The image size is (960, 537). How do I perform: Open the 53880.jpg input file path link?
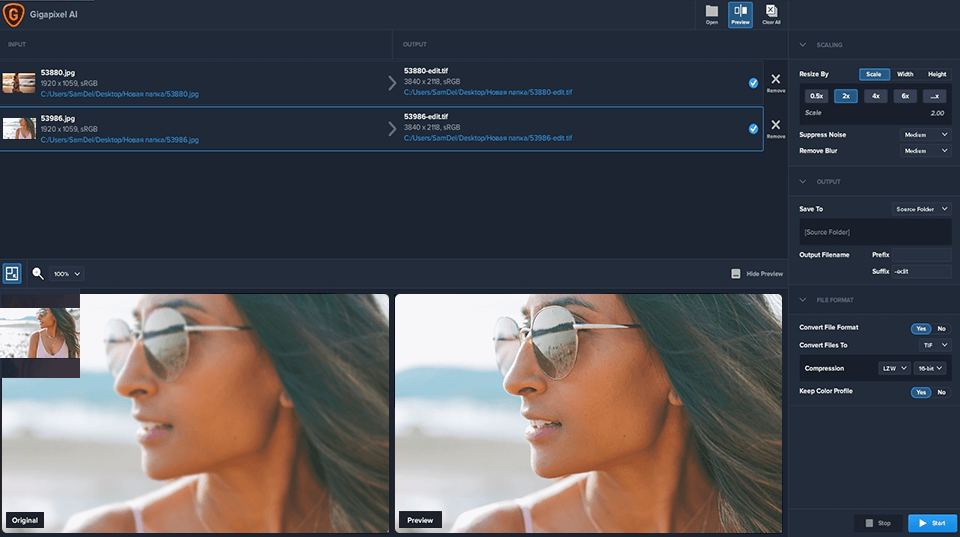[119, 94]
